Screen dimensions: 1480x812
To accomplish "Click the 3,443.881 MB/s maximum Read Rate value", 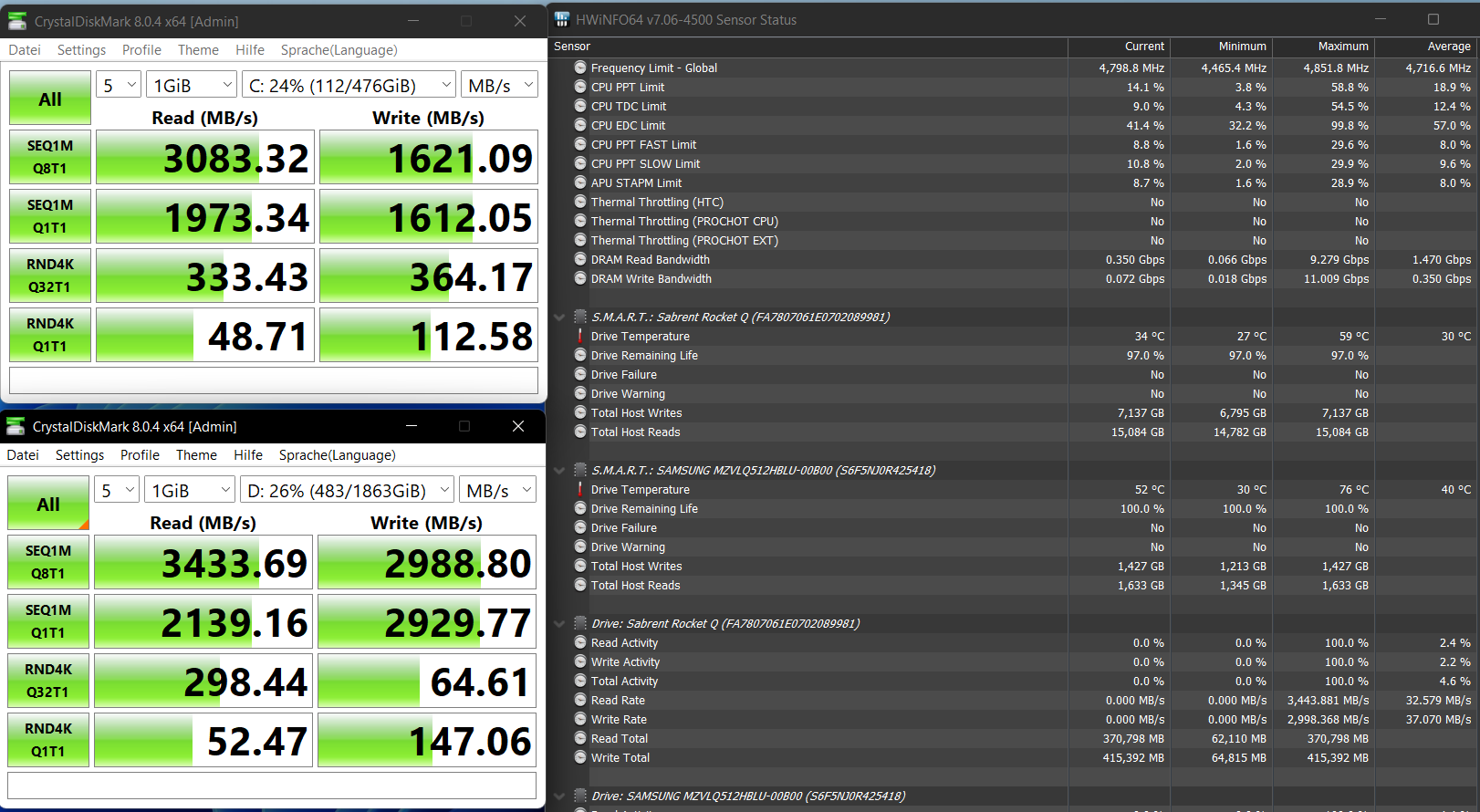I will click(1329, 701).
